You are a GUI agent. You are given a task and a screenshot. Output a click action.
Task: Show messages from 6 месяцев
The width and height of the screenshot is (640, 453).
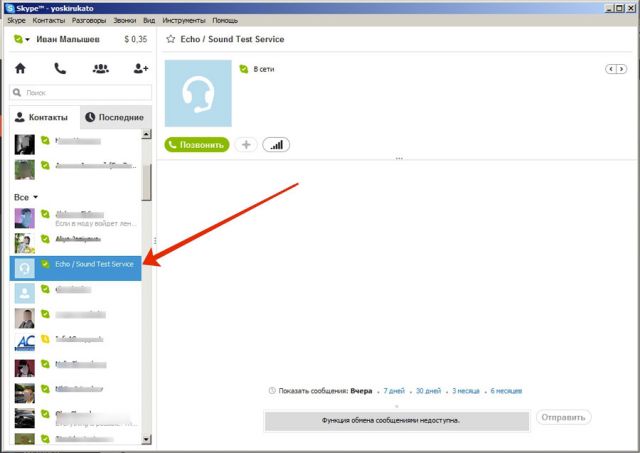click(x=506, y=391)
